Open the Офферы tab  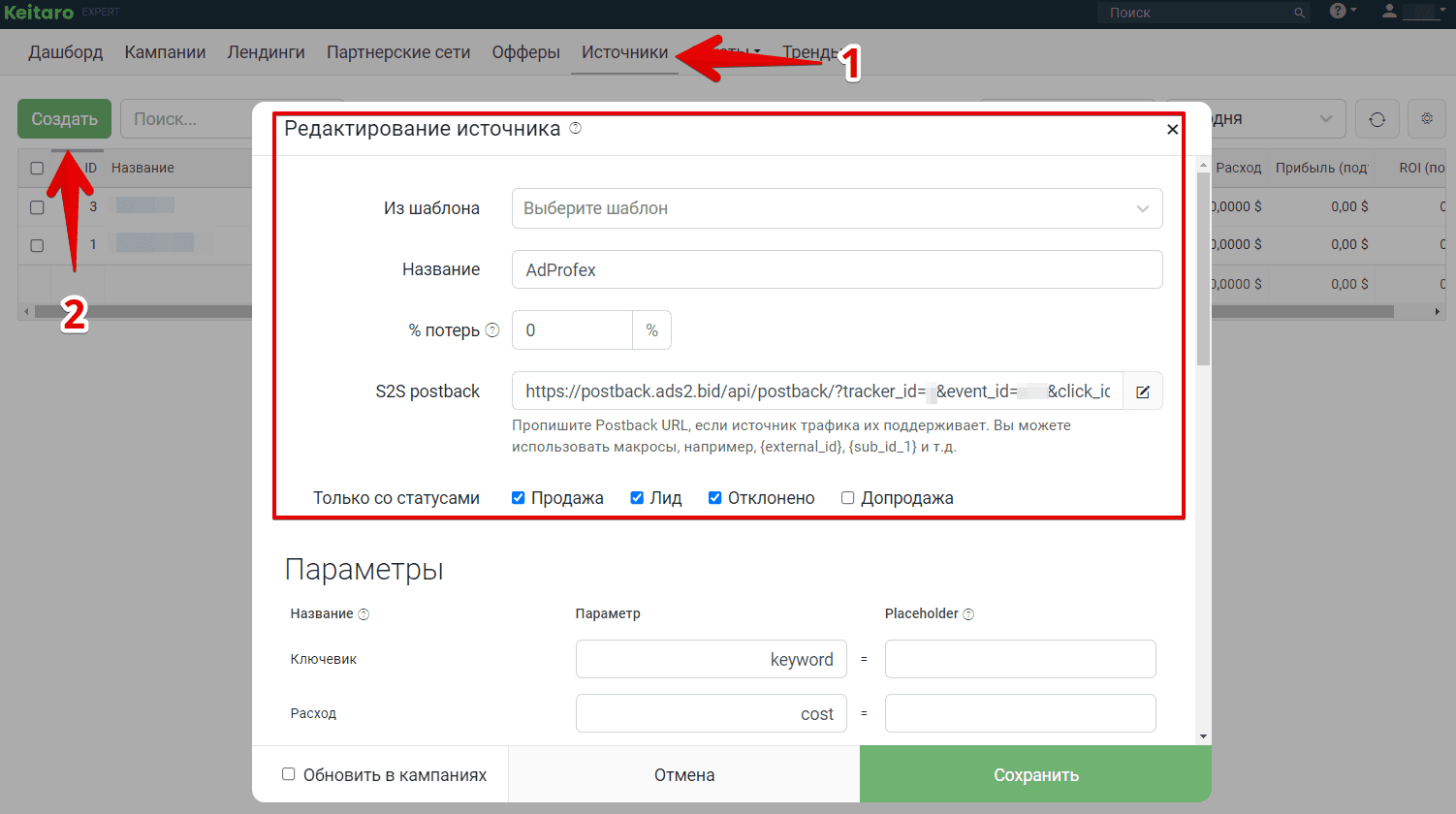tap(526, 52)
